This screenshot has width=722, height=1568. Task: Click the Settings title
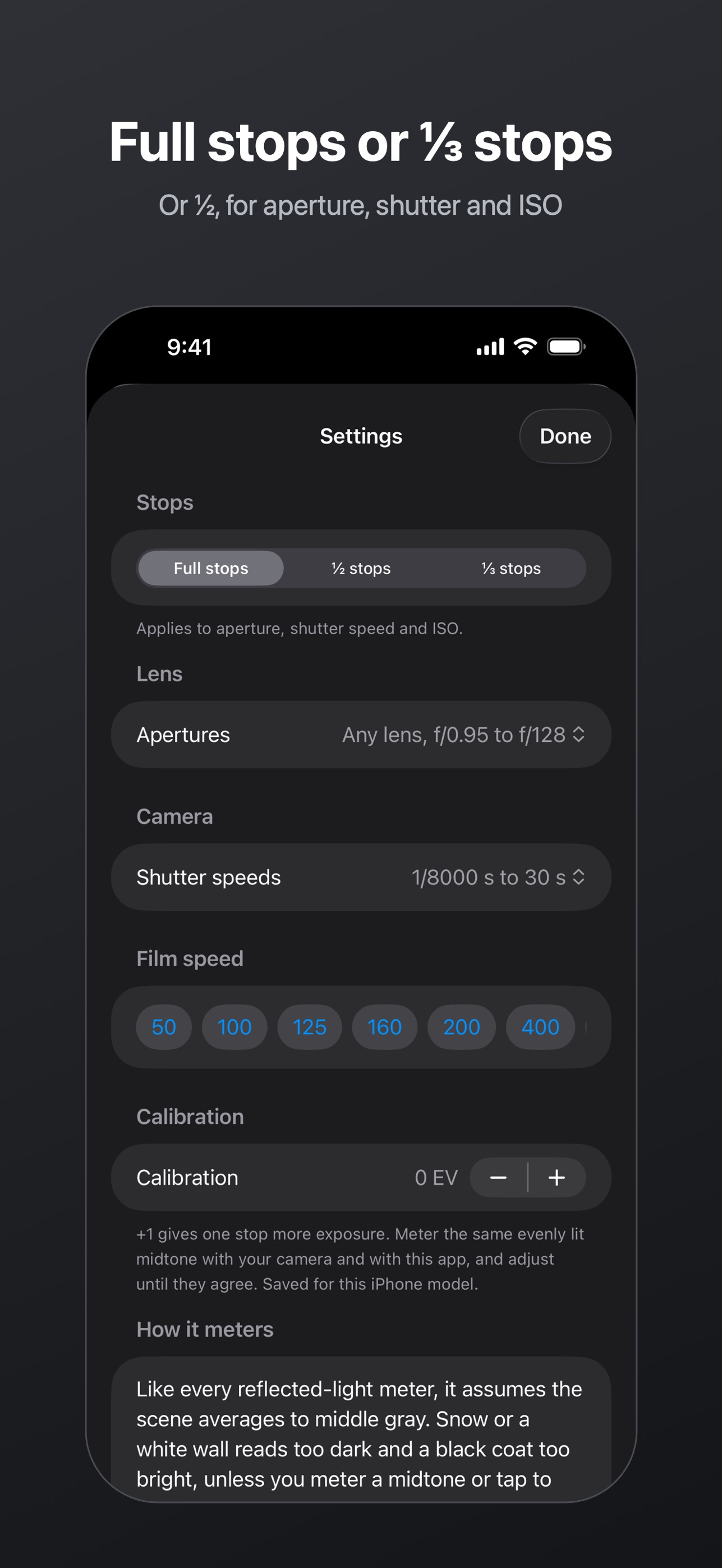361,436
